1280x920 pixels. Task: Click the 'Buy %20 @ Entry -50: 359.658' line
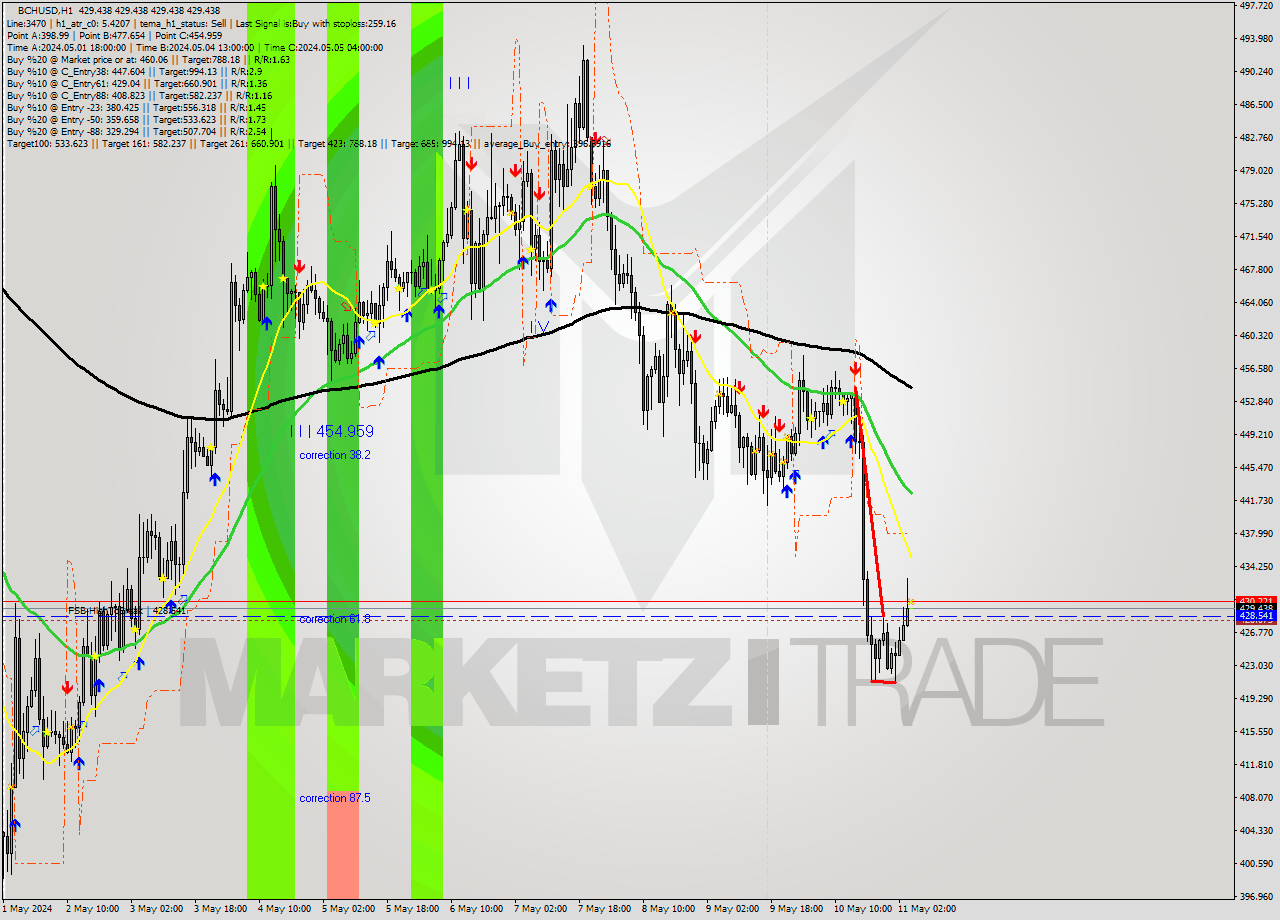tap(136, 119)
